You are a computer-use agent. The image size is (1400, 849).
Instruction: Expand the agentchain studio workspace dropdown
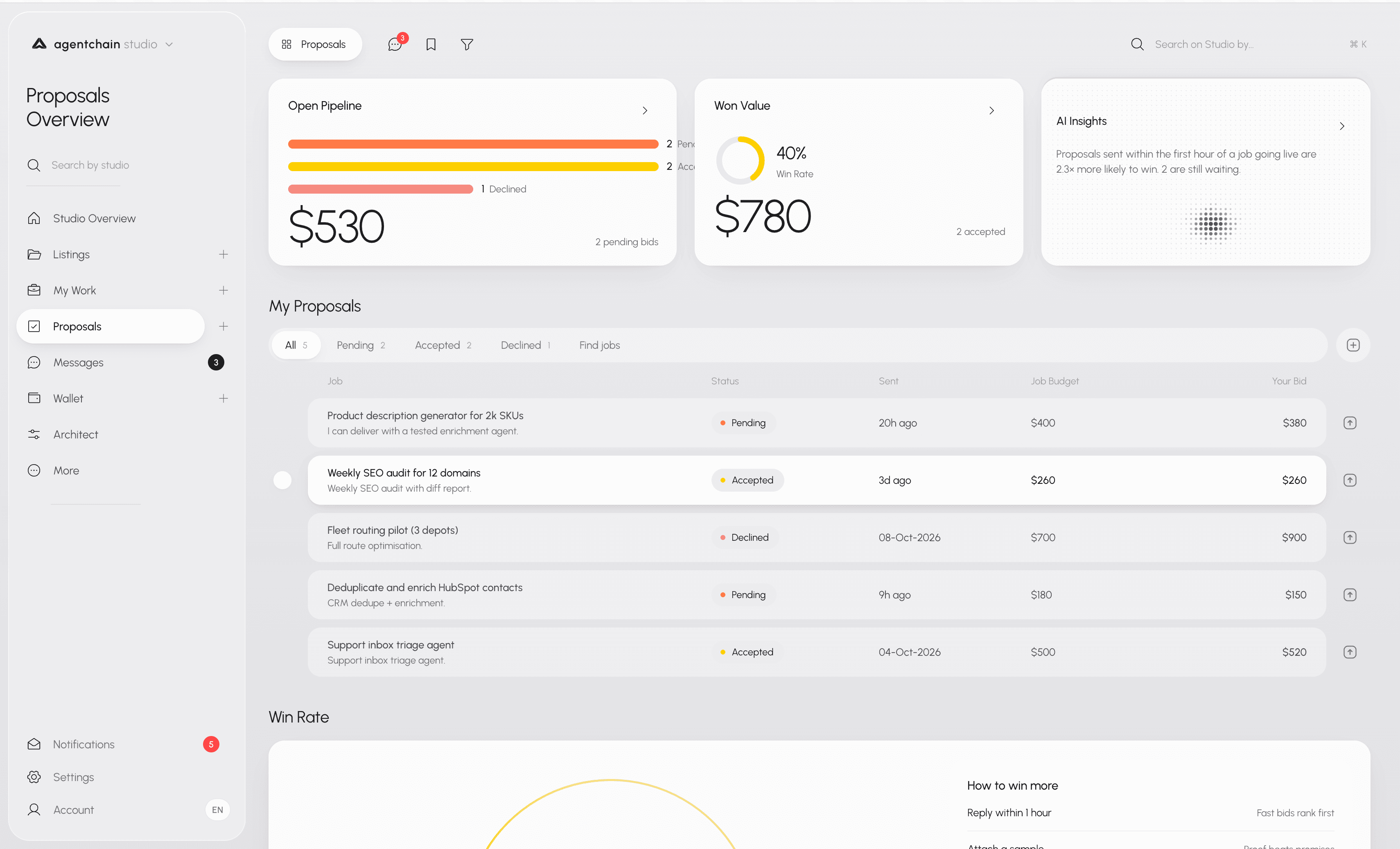pos(169,44)
